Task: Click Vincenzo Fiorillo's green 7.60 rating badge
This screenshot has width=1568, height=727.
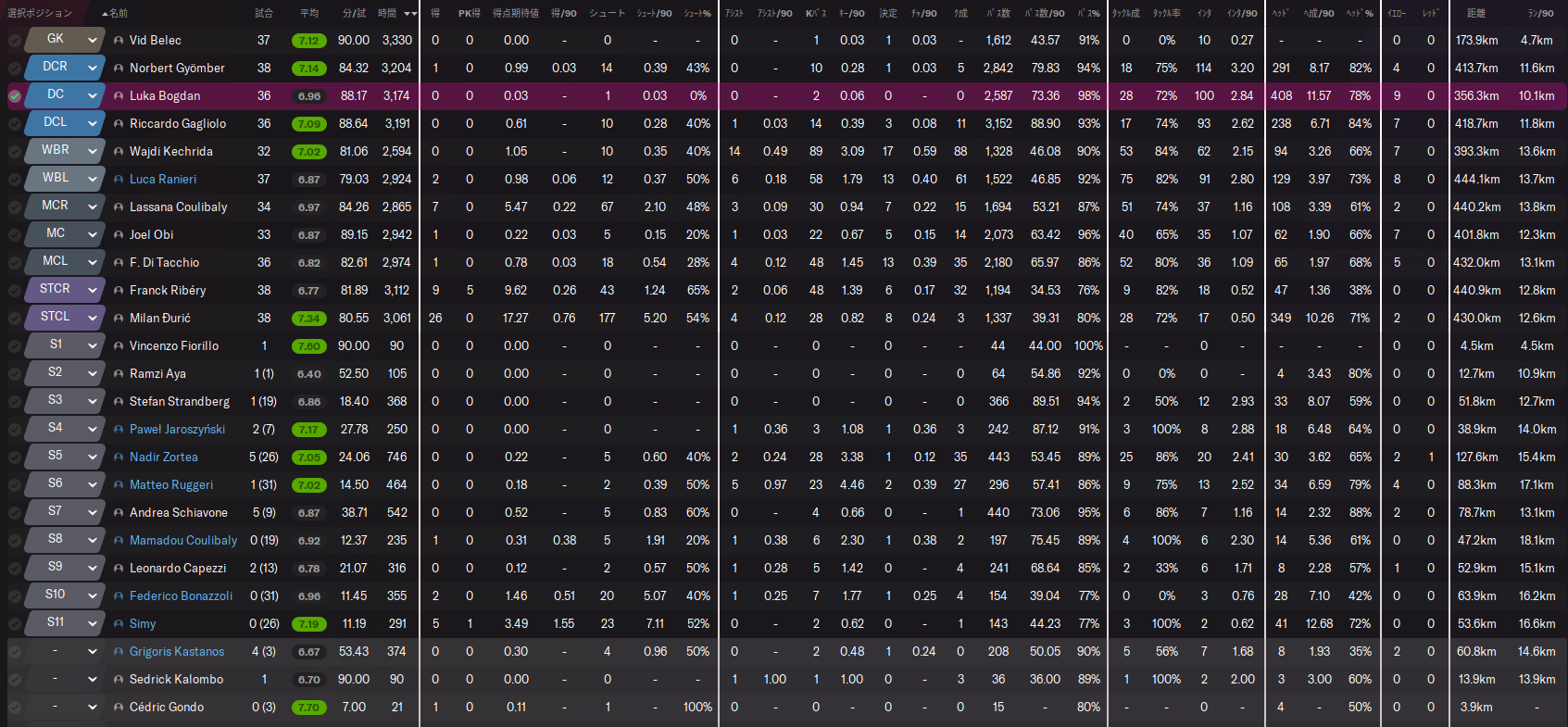Action: [308, 346]
